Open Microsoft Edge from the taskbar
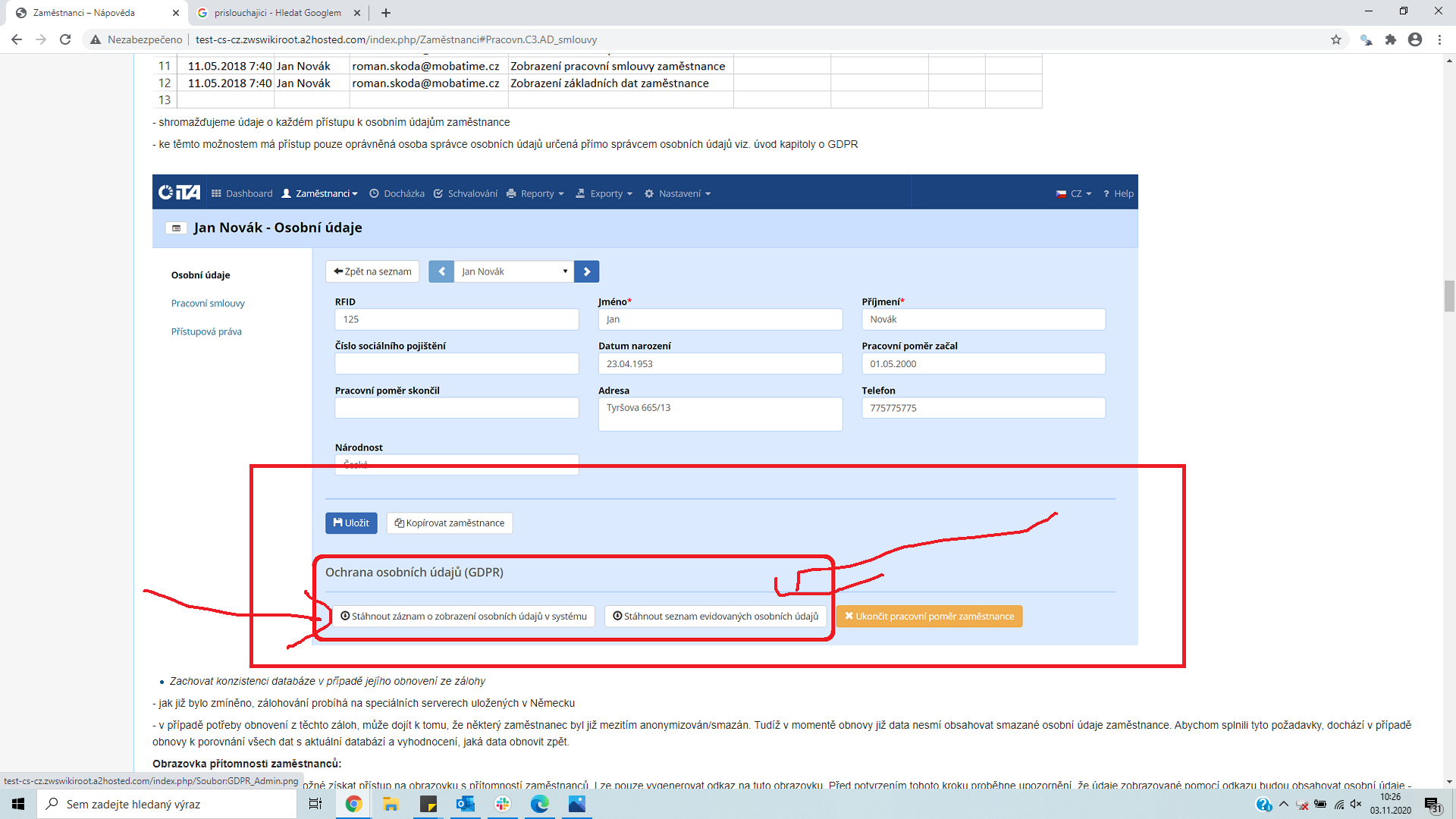The width and height of the screenshot is (1456, 819). 539,804
